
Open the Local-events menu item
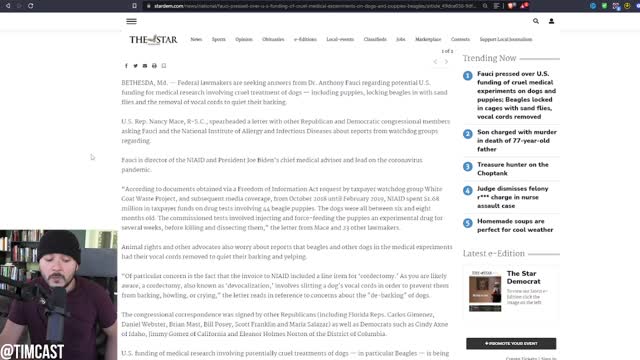click(340, 39)
